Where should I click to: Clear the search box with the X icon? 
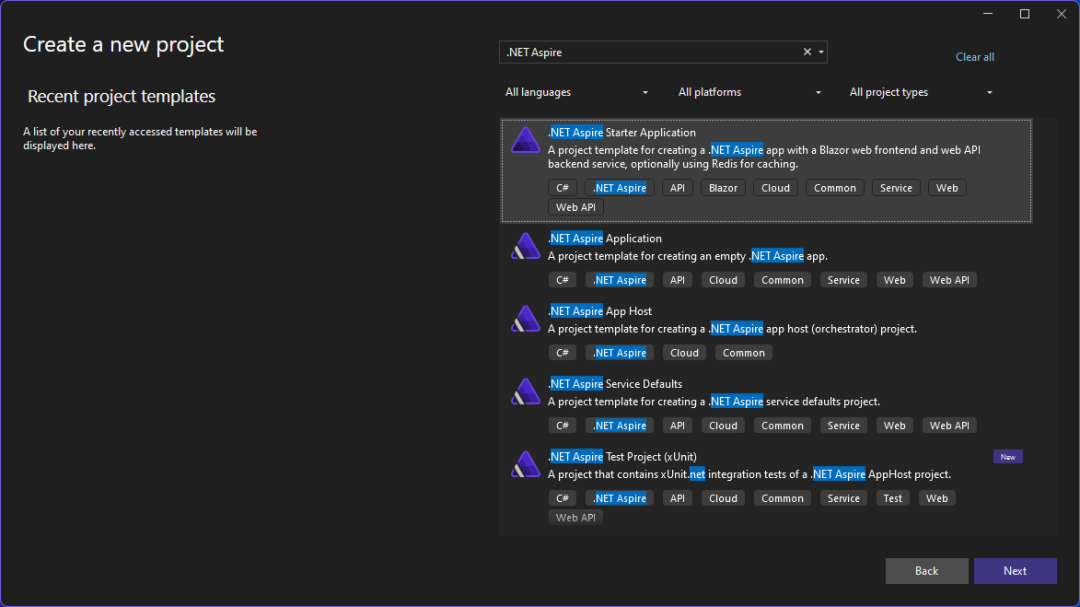pos(807,52)
